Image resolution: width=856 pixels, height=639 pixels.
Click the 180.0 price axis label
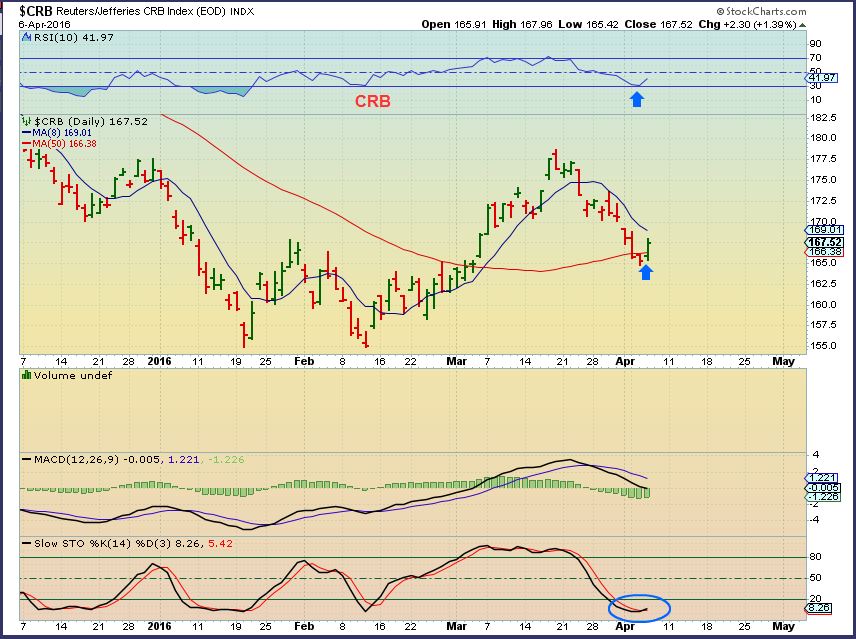(x=823, y=138)
